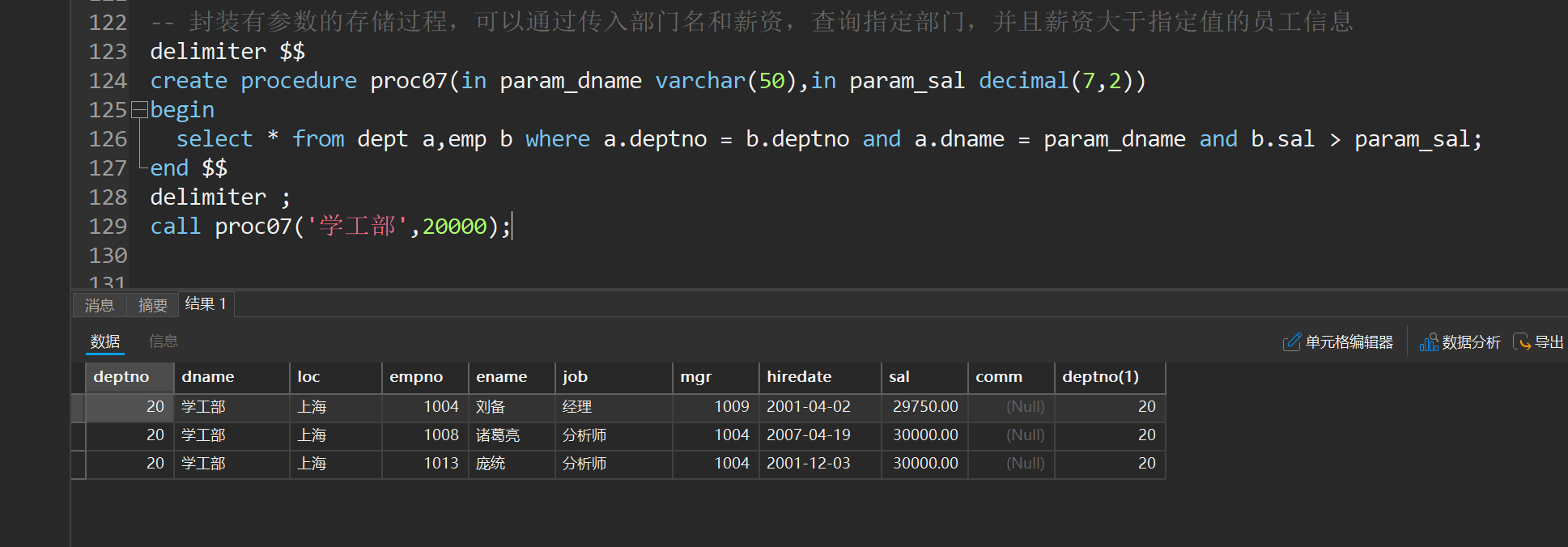Click the '学工部' string literal in editor
1568x547 pixels.
[x=357, y=227]
